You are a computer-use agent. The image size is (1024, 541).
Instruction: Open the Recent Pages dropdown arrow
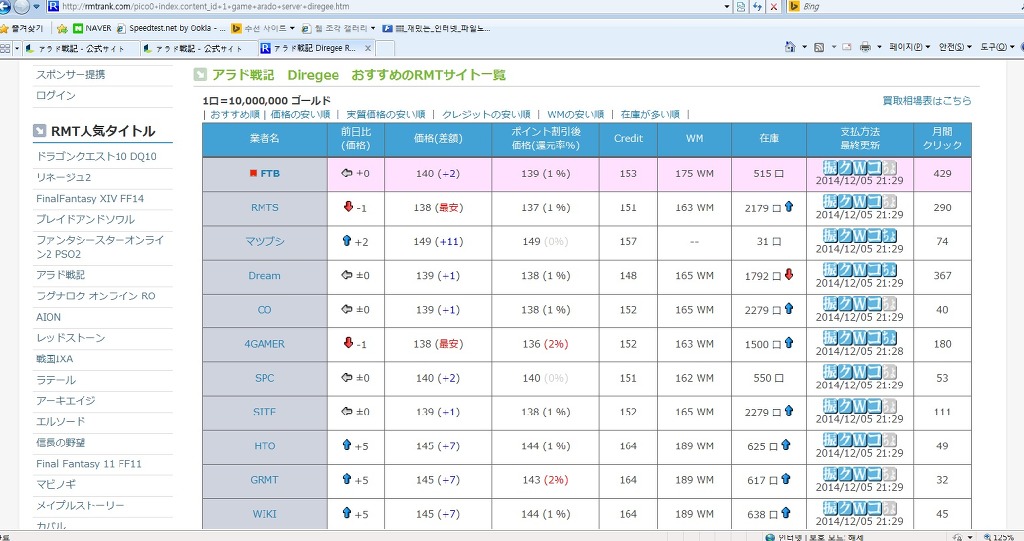[37, 7]
